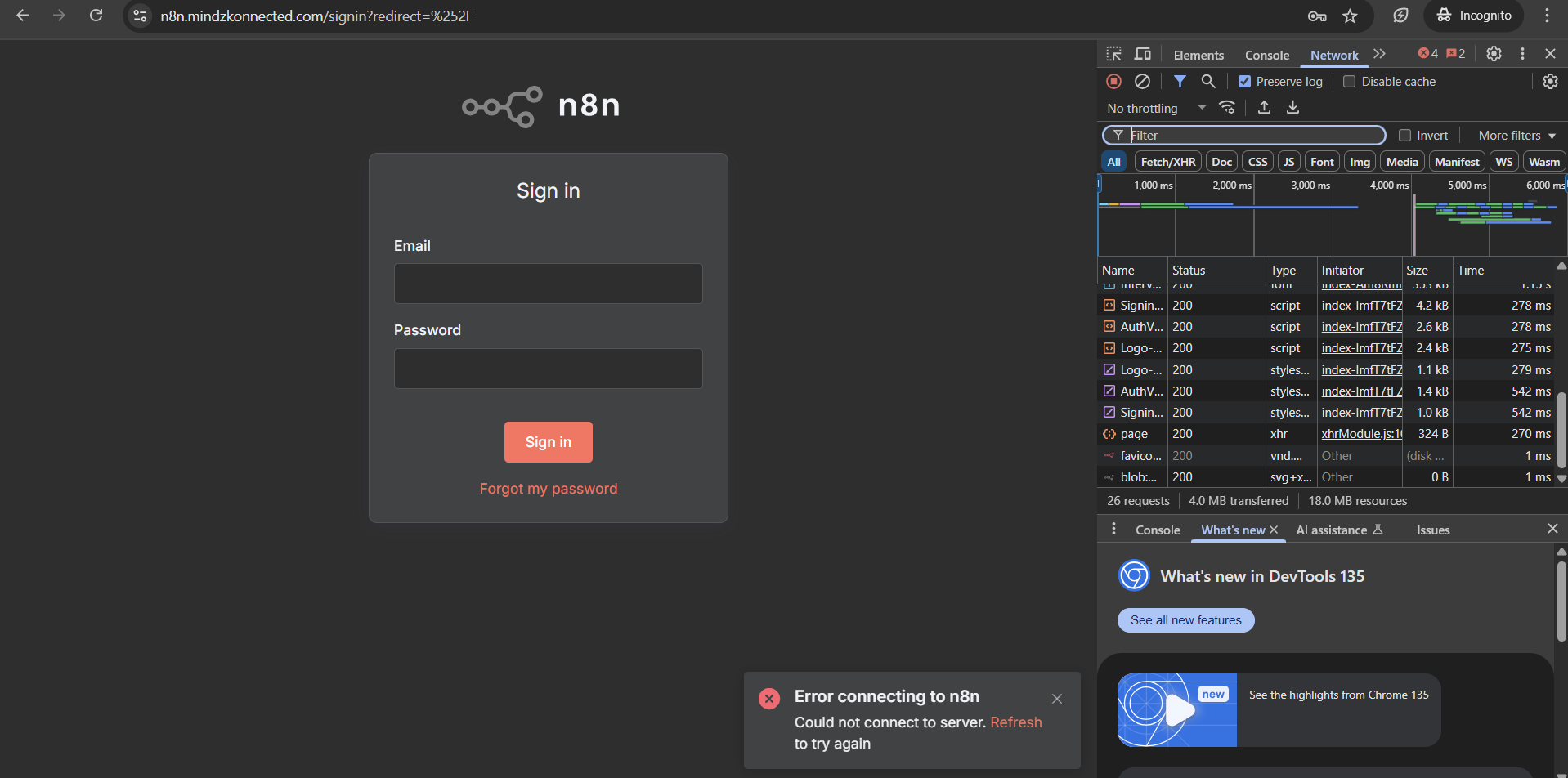Filter requests by Font type
The height and width of the screenshot is (778, 1568).
pyautogui.click(x=1322, y=162)
